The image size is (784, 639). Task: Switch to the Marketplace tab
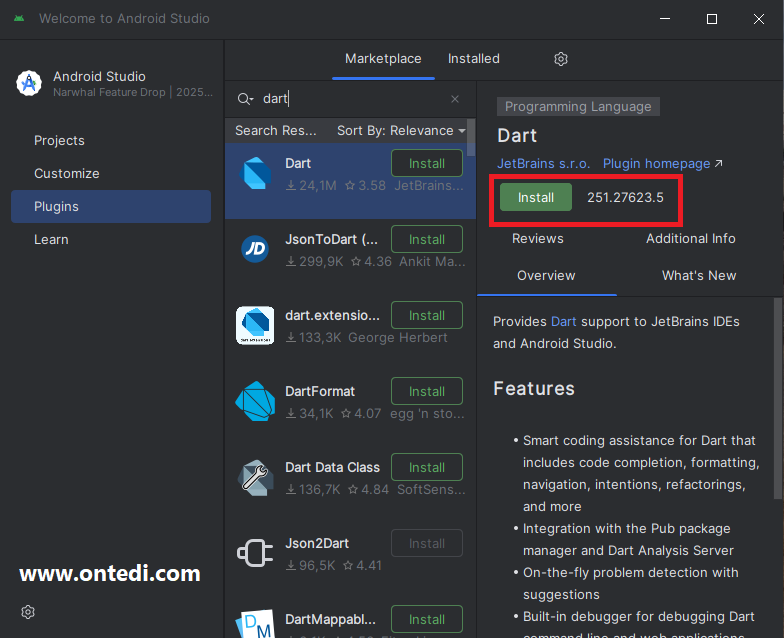point(383,59)
